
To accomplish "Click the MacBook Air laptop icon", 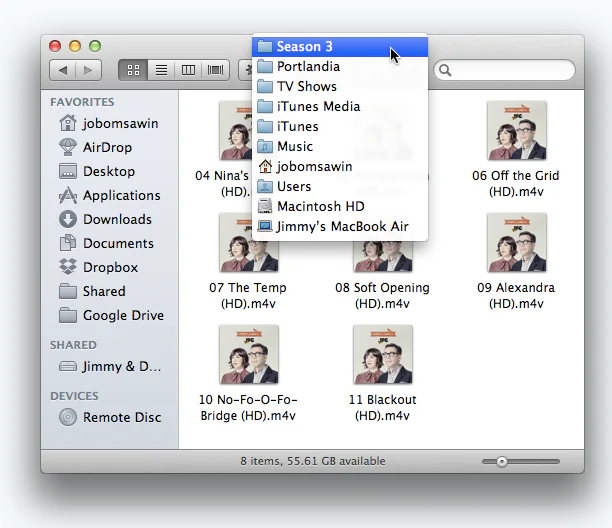I will tap(265, 226).
